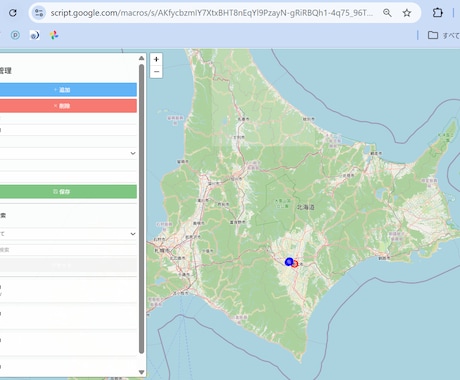Click the sidebar vertical scrollbar thumb

click(141, 209)
